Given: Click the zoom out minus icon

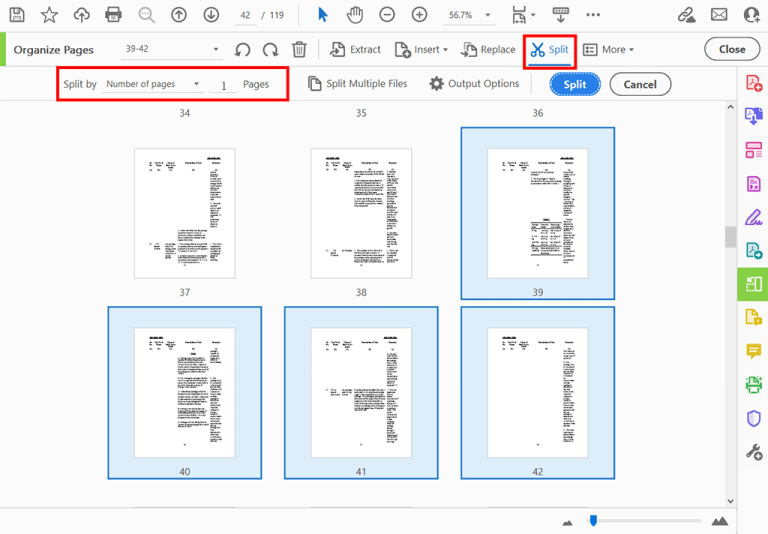Looking at the screenshot, I should [x=387, y=15].
